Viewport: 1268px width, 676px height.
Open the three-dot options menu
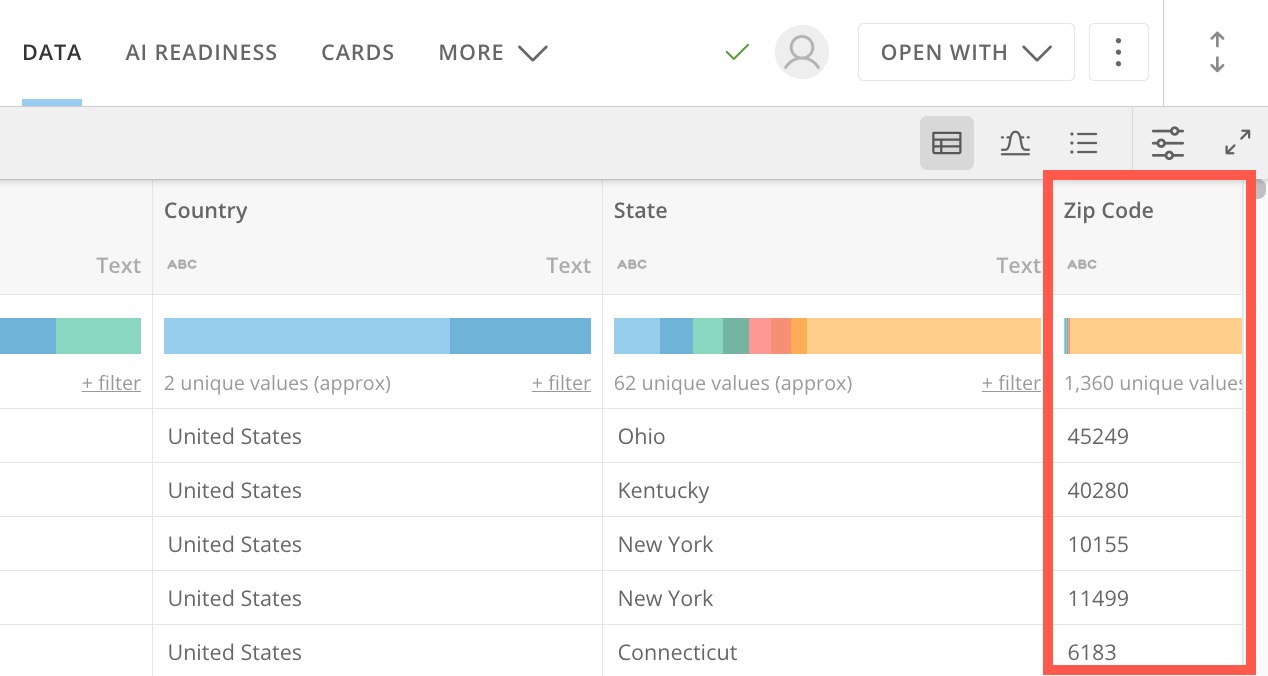click(1118, 52)
